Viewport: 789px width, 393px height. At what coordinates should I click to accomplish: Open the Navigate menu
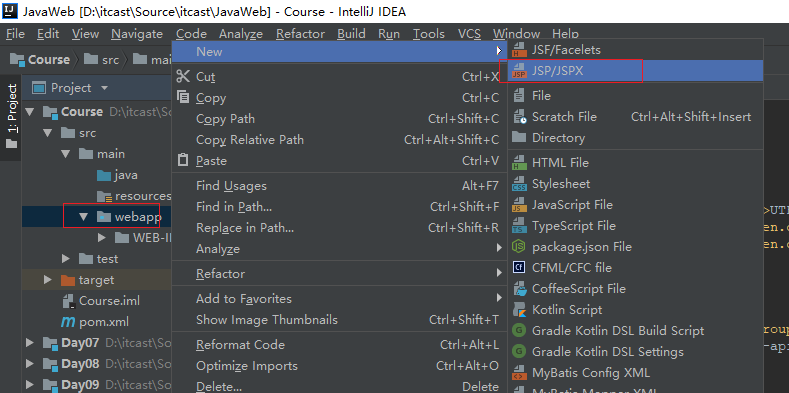click(x=137, y=34)
